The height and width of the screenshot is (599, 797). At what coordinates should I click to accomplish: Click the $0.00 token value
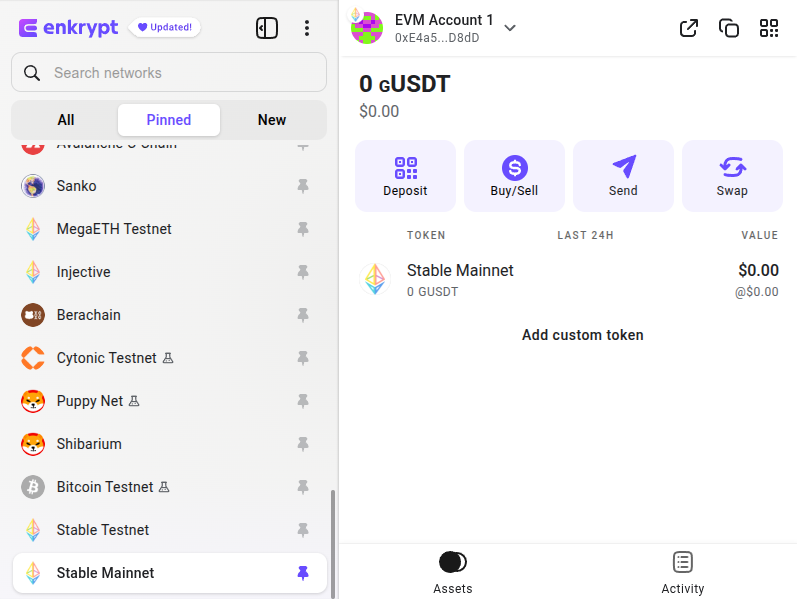tap(758, 271)
